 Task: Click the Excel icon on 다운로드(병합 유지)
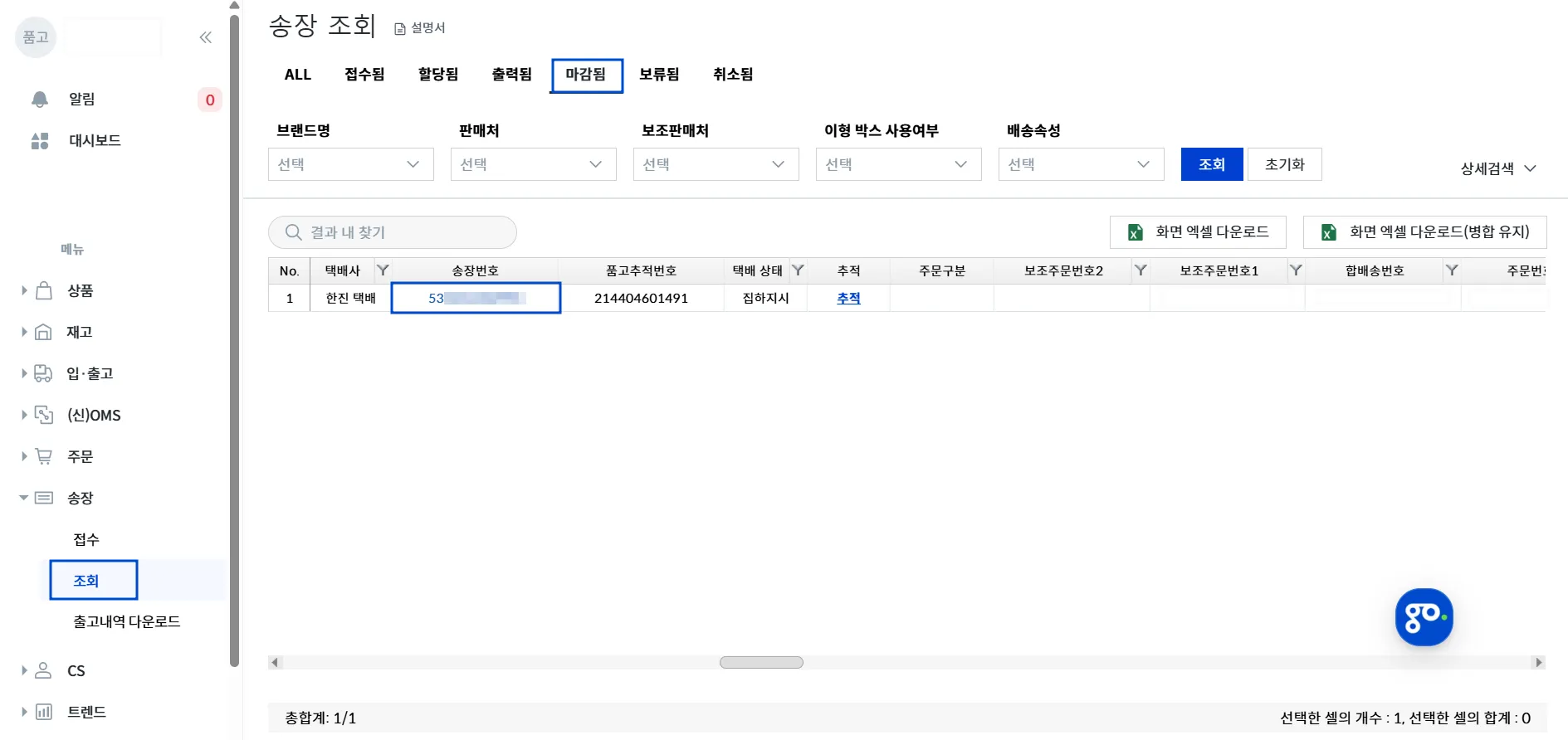click(x=1329, y=232)
